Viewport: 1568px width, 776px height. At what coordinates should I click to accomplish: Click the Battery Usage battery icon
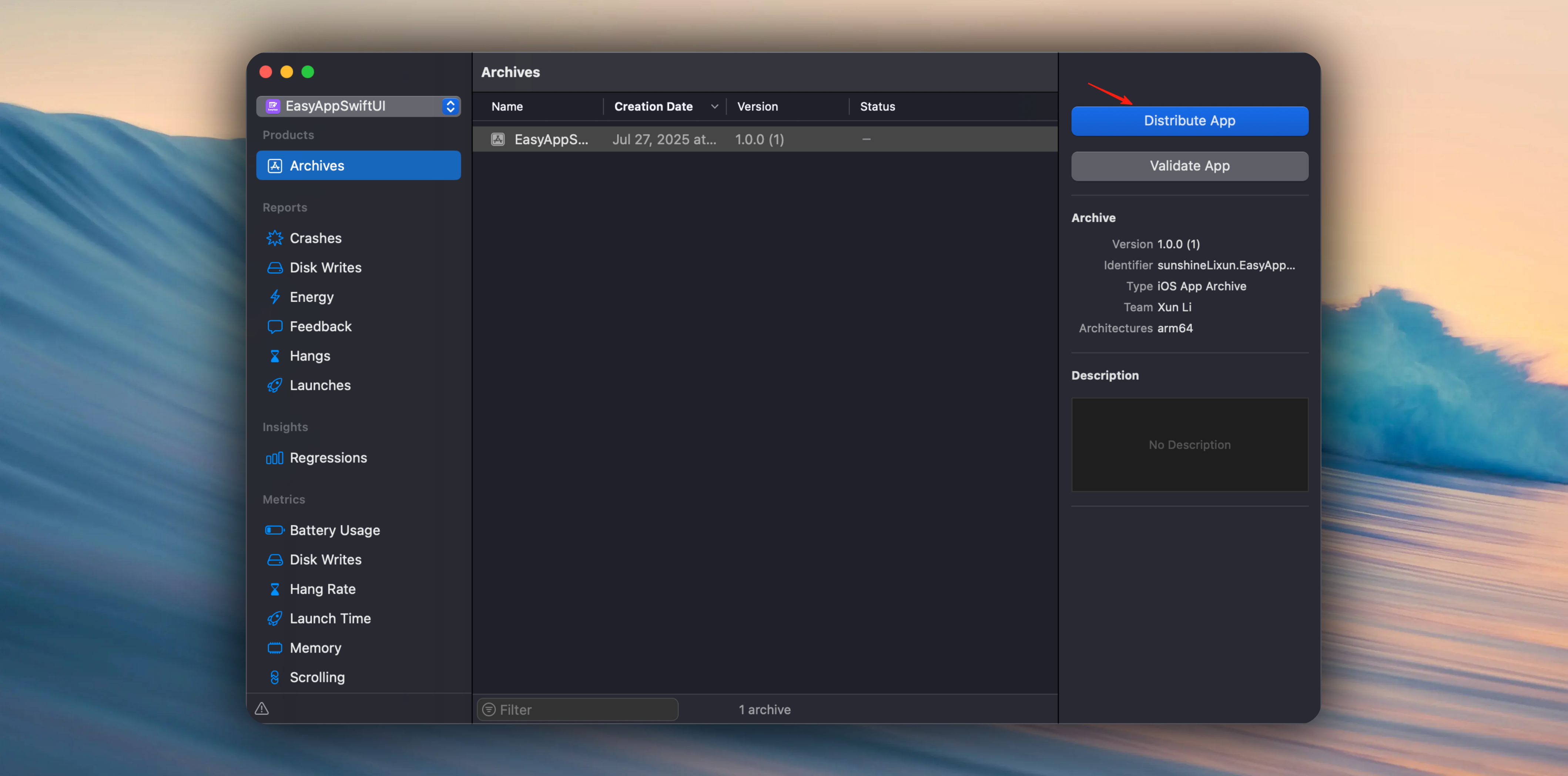(x=275, y=530)
